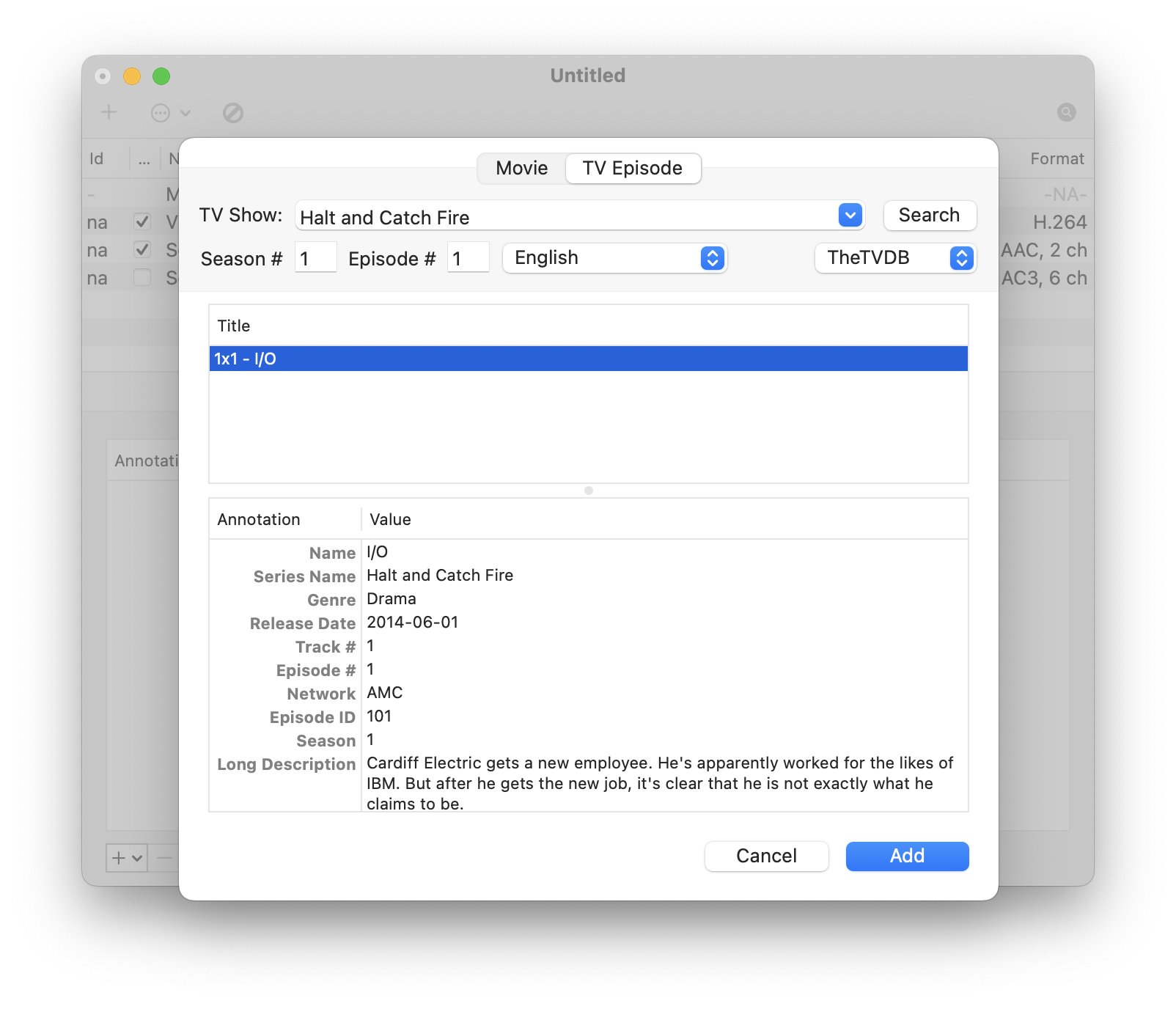This screenshot has width=1176, height=1009.
Task: Open the ellipsis actions menu in toolbar
Action: click(x=170, y=113)
